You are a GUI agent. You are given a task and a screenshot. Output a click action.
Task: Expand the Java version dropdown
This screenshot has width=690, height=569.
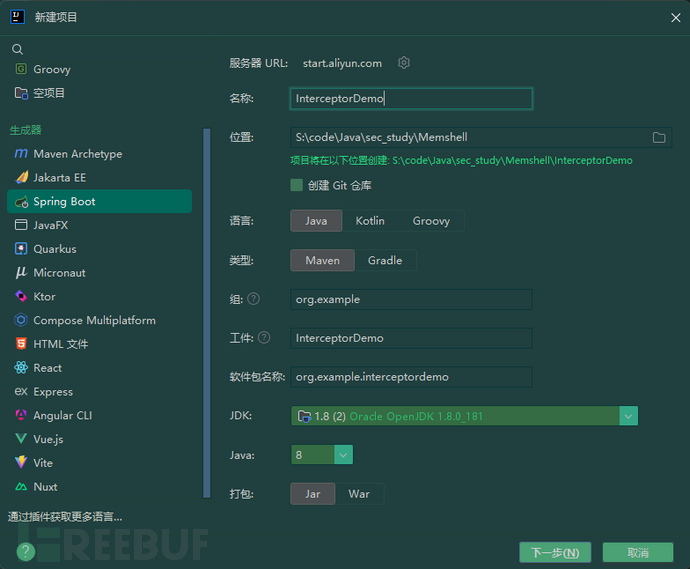pos(343,455)
